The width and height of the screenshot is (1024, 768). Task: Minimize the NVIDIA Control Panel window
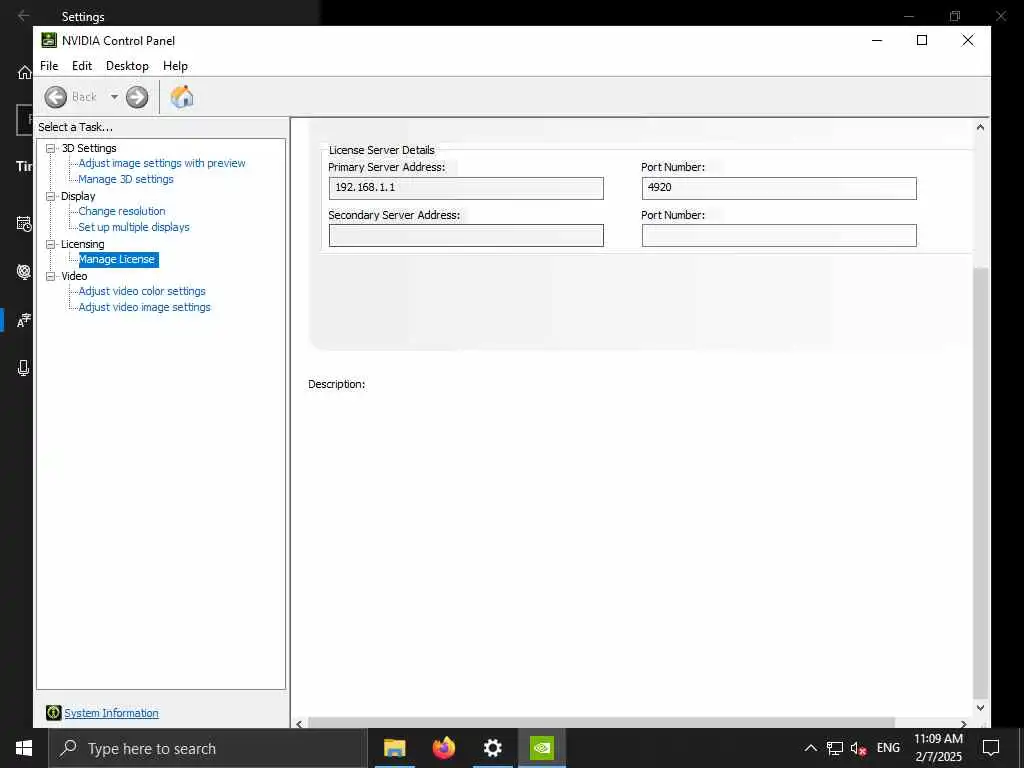click(877, 40)
